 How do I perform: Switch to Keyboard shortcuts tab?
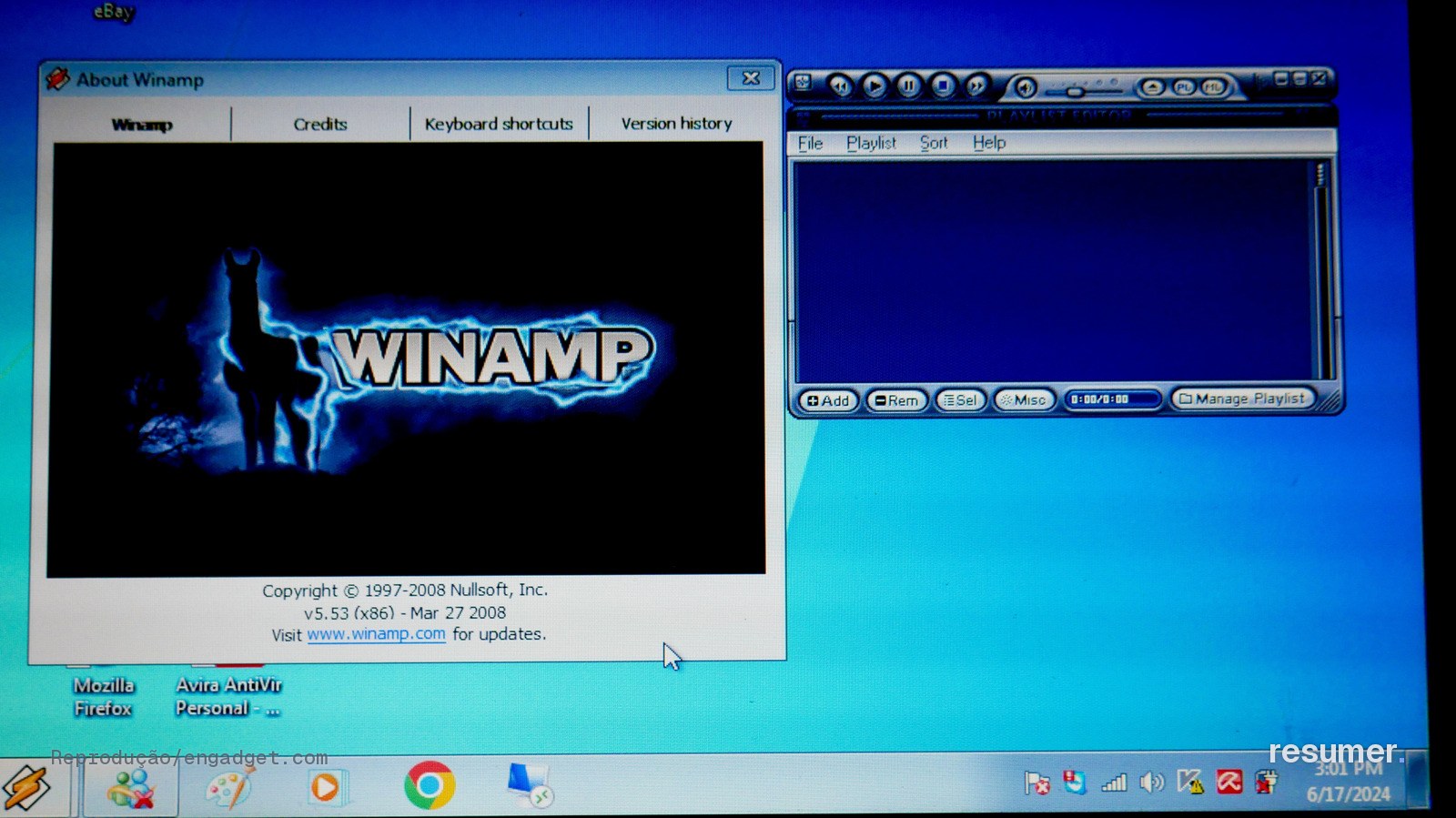click(499, 124)
